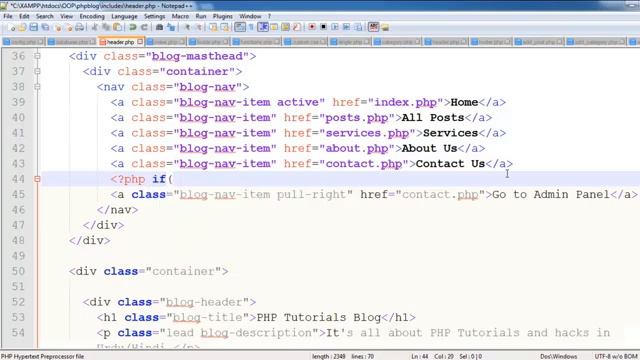
Task: Save the current file using the toolbar
Action: [33, 27]
